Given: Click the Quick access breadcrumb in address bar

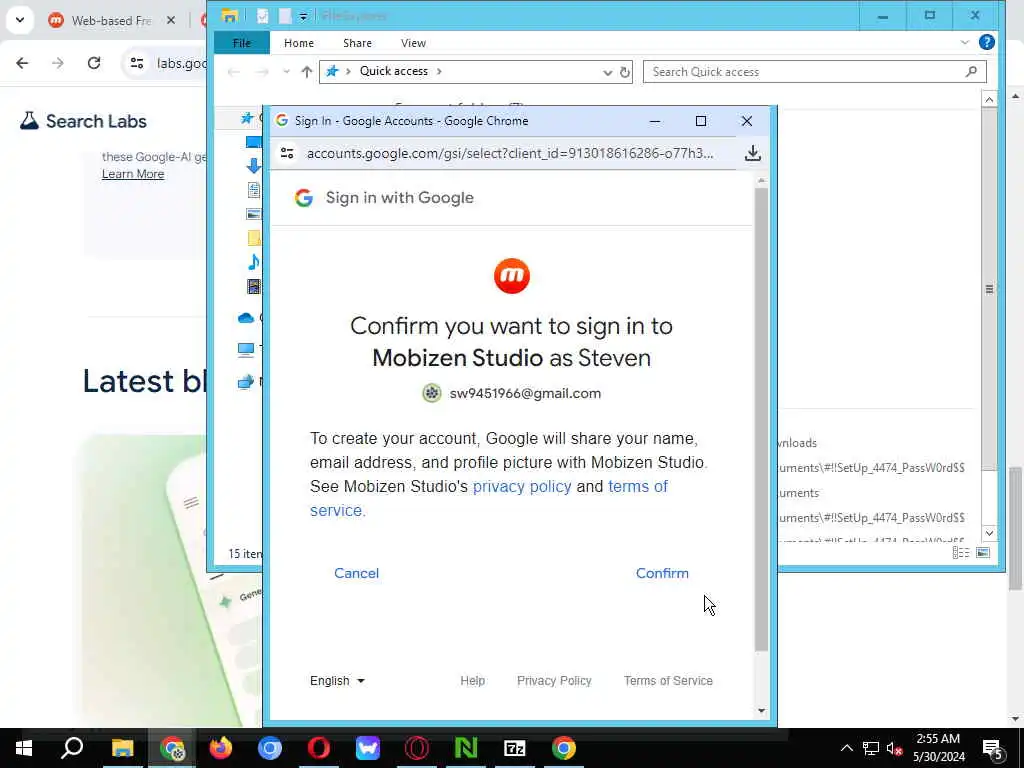Looking at the screenshot, I should 394,71.
